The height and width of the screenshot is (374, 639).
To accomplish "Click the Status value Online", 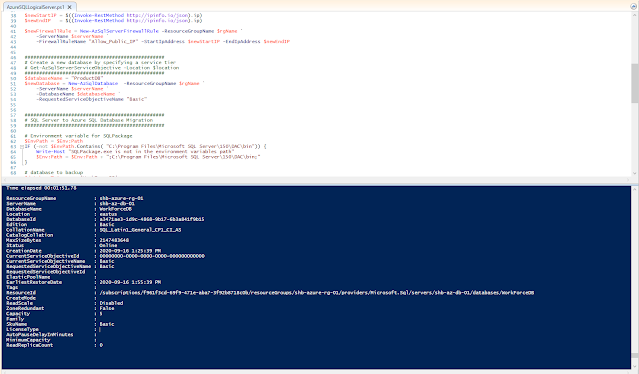I will click(x=108, y=246).
